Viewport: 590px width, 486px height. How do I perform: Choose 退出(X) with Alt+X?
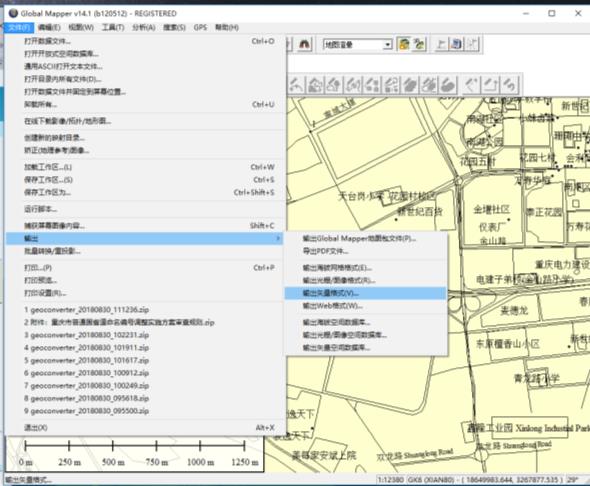(145, 428)
